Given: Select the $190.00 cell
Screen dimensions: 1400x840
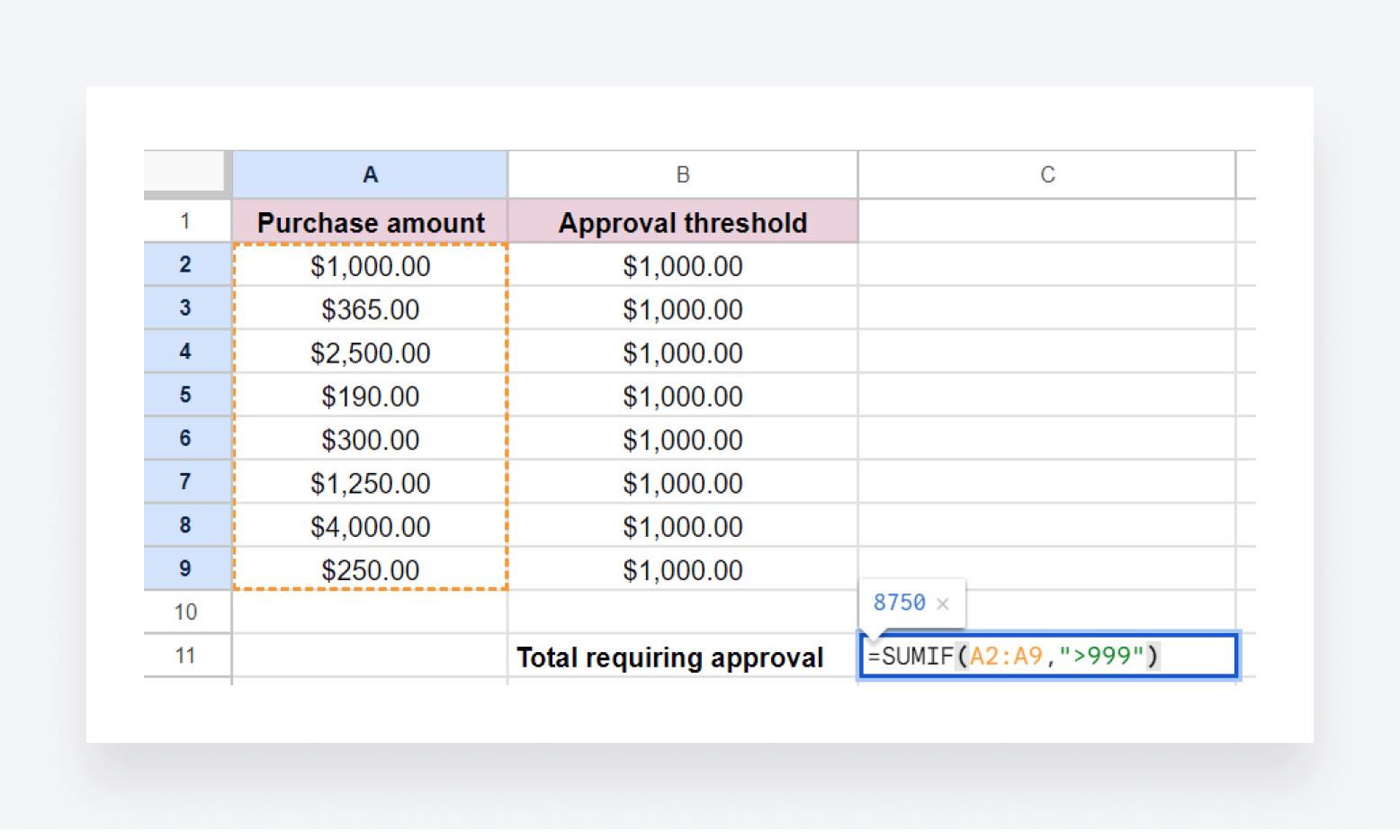Looking at the screenshot, I should pyautogui.click(x=370, y=396).
